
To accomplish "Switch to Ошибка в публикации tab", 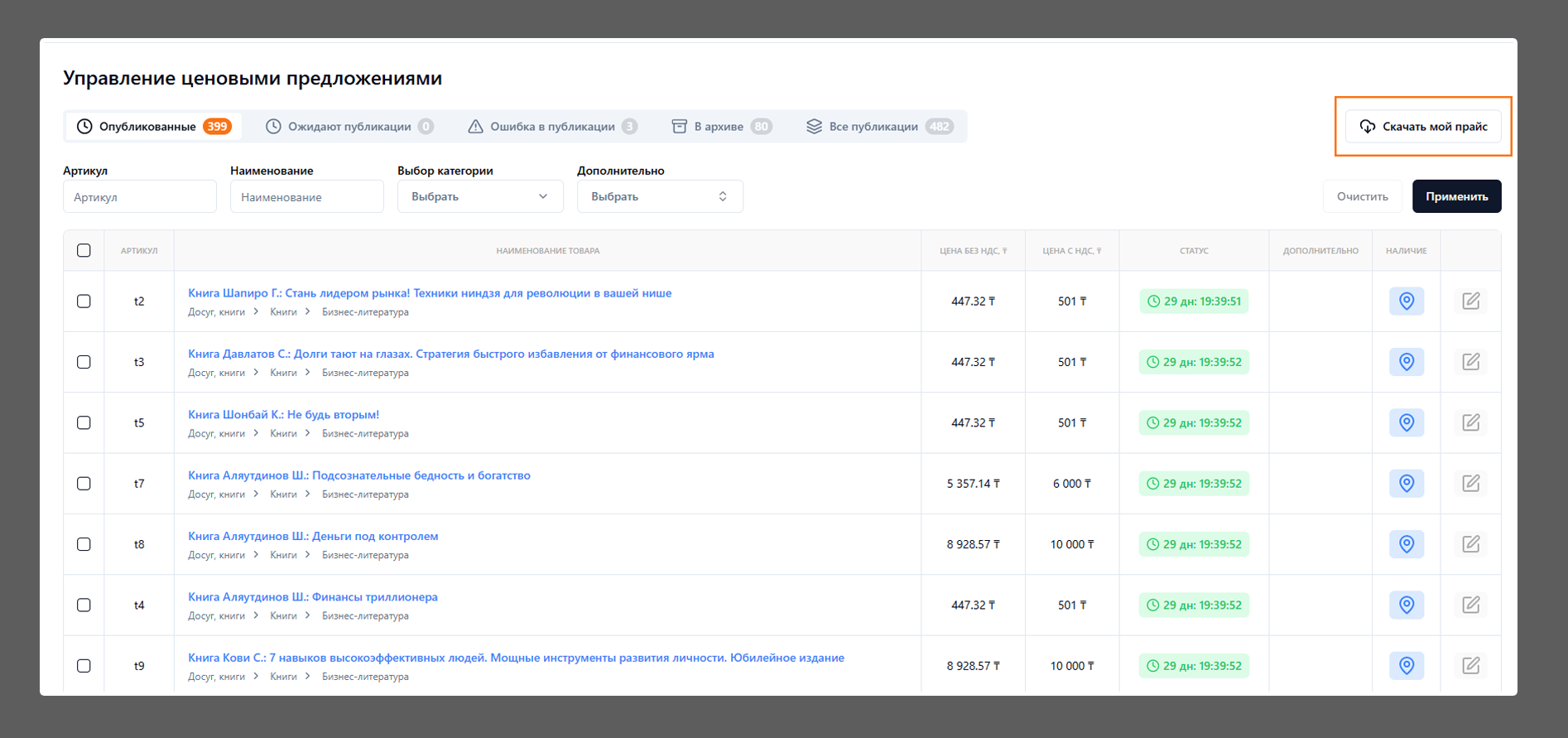I will click(x=552, y=126).
